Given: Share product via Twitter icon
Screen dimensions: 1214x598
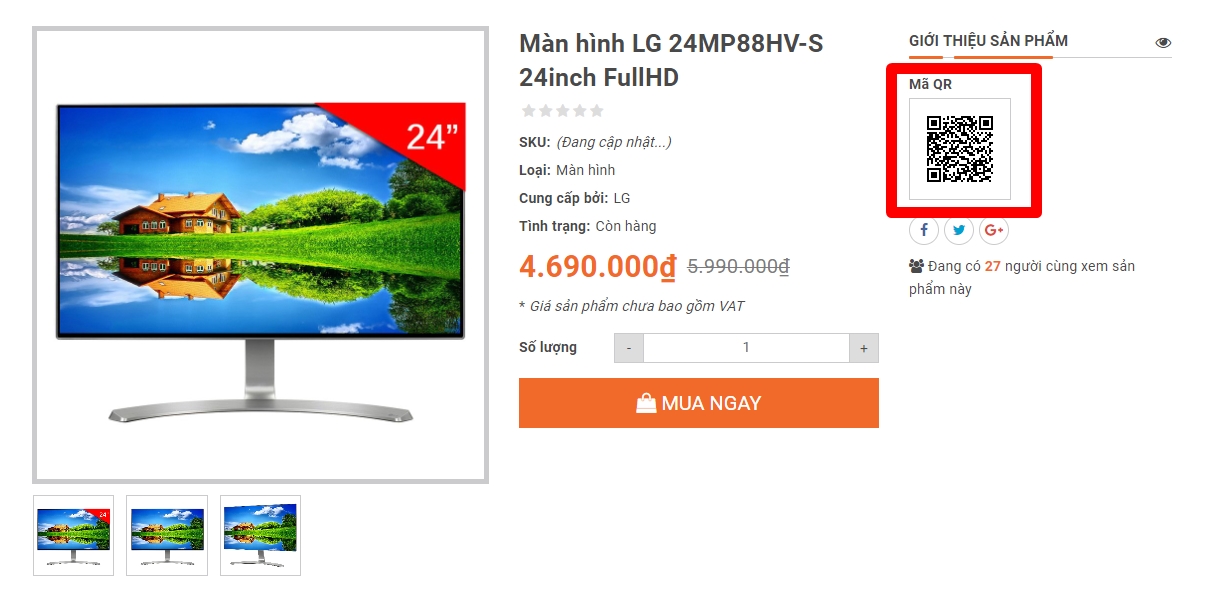Looking at the screenshot, I should pos(959,231).
